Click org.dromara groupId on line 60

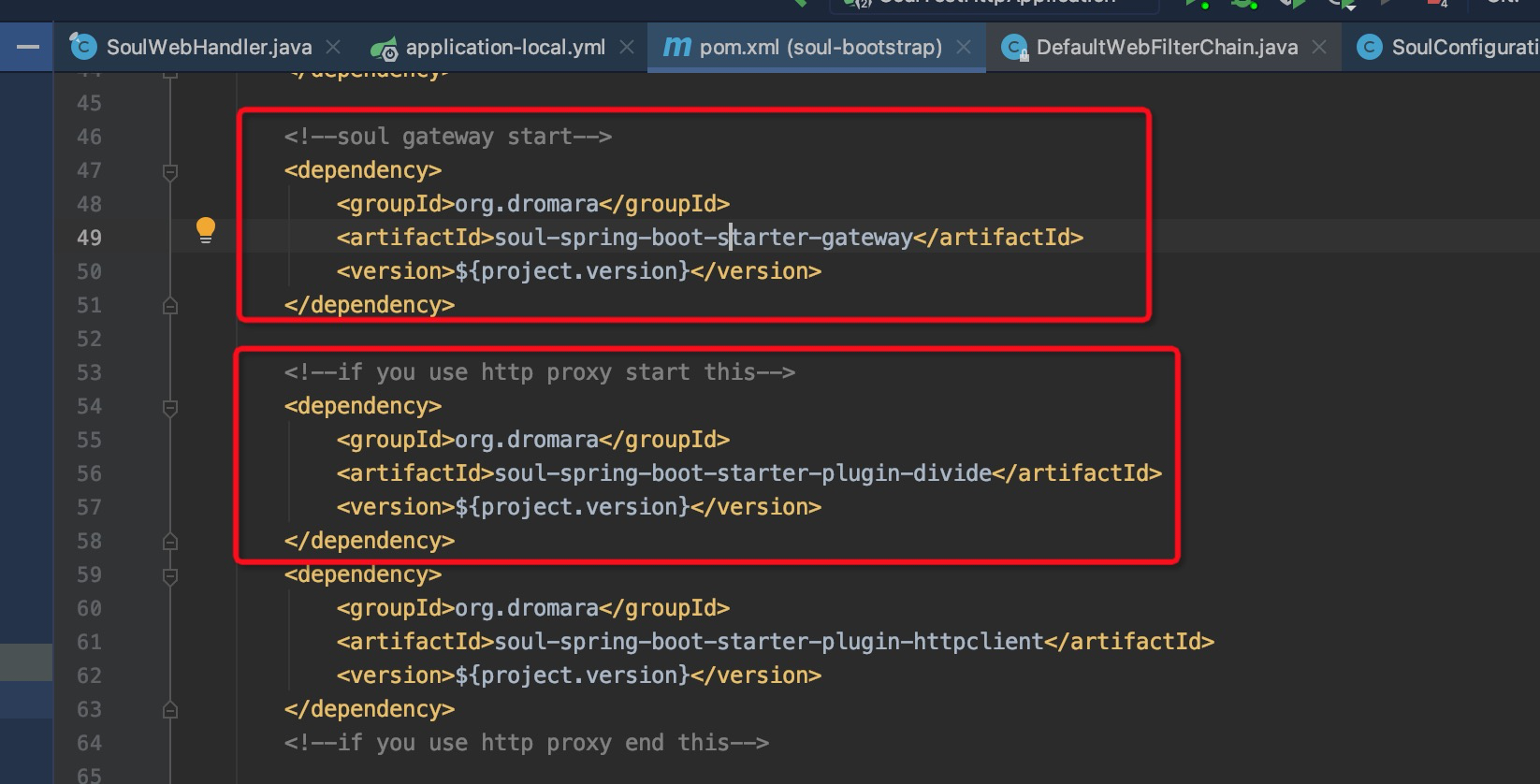(x=527, y=608)
